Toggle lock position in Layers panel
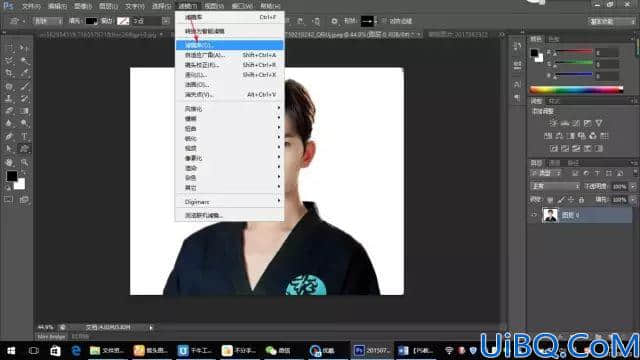640x360 pixels. coord(571,200)
